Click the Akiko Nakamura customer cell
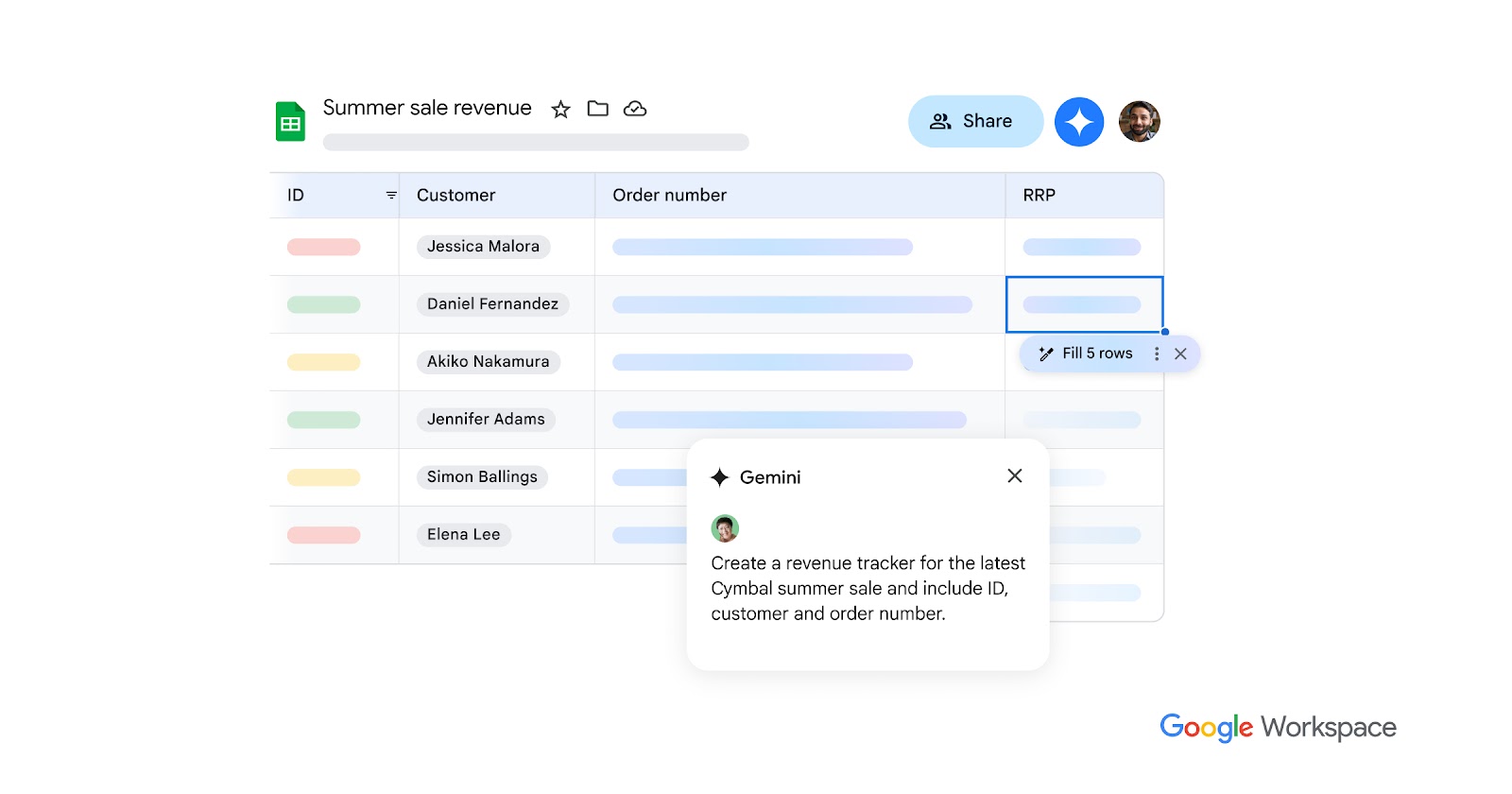The image size is (1512, 794). (x=488, y=362)
